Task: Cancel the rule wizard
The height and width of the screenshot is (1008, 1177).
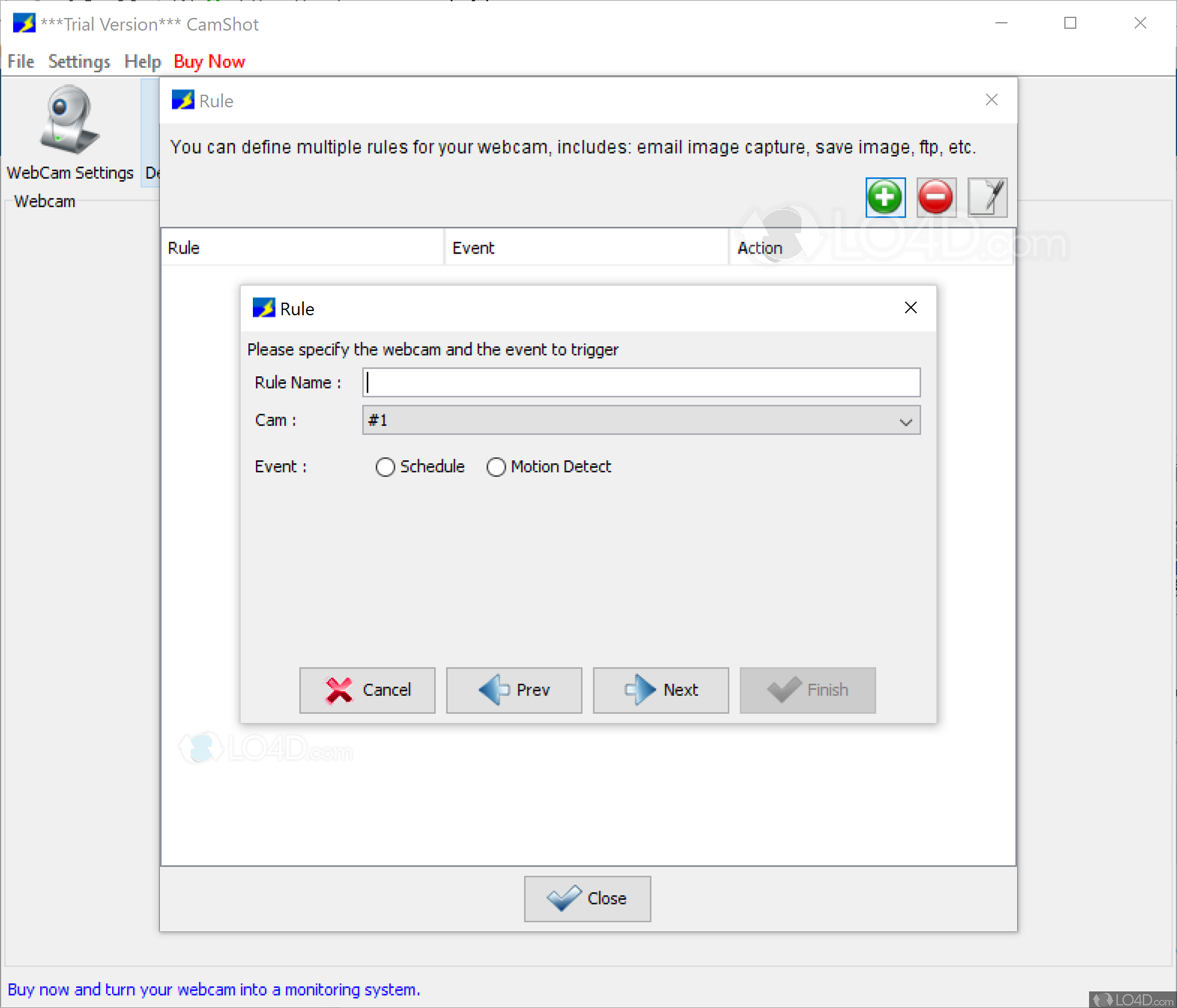Action: (367, 690)
